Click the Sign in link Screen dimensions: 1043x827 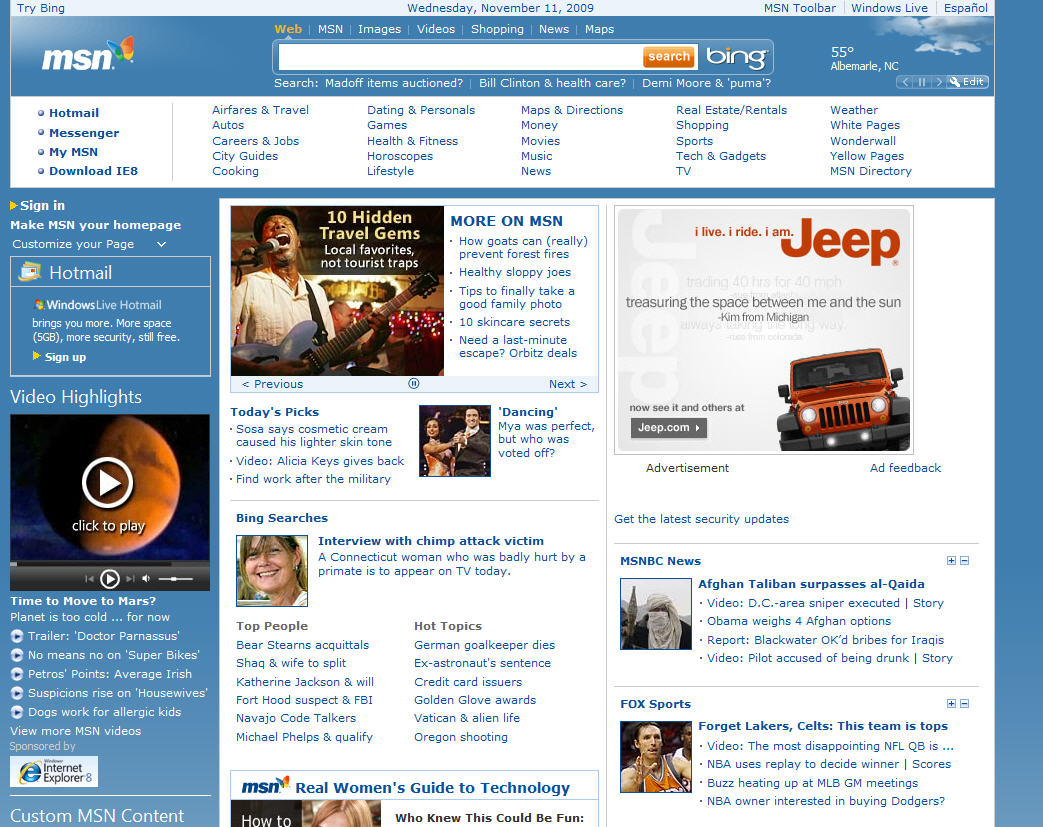[43, 206]
